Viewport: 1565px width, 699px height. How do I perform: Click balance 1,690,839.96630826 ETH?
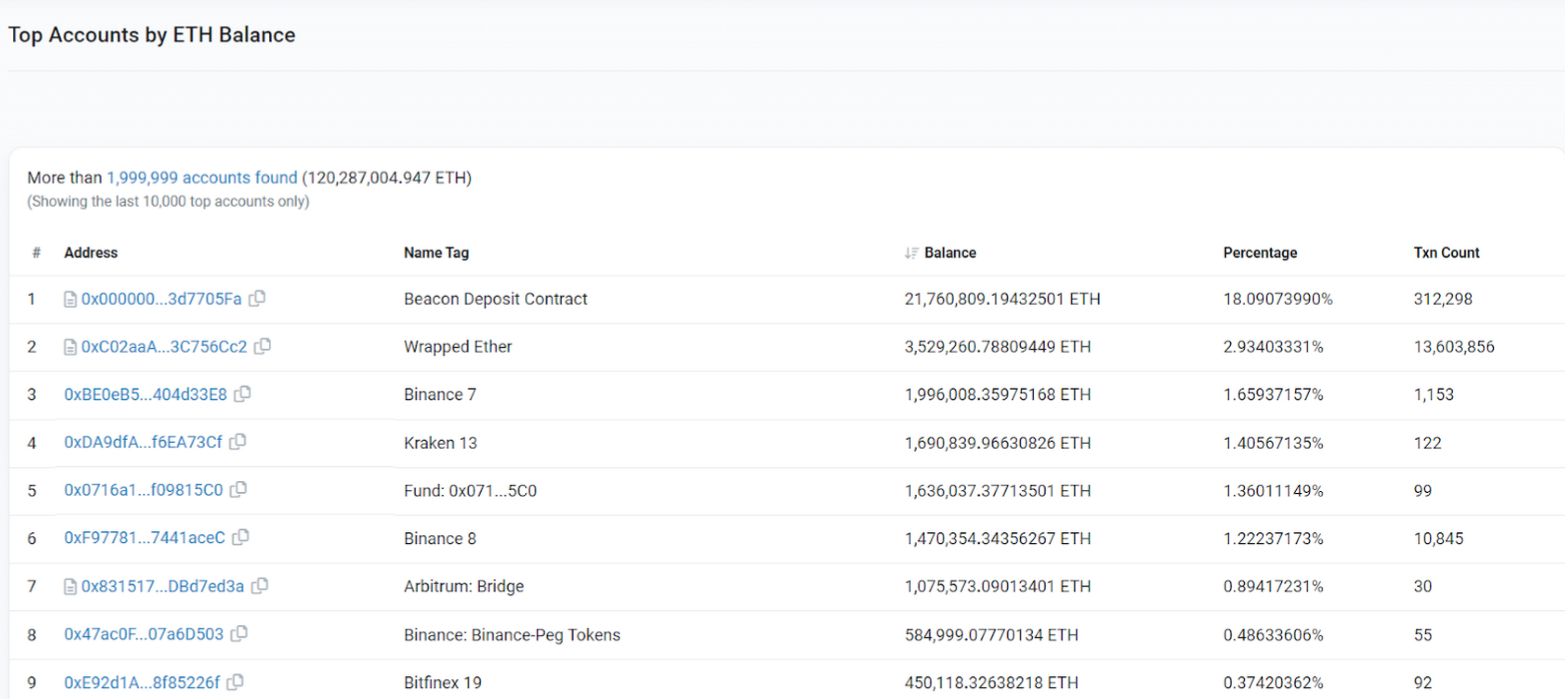pos(997,442)
